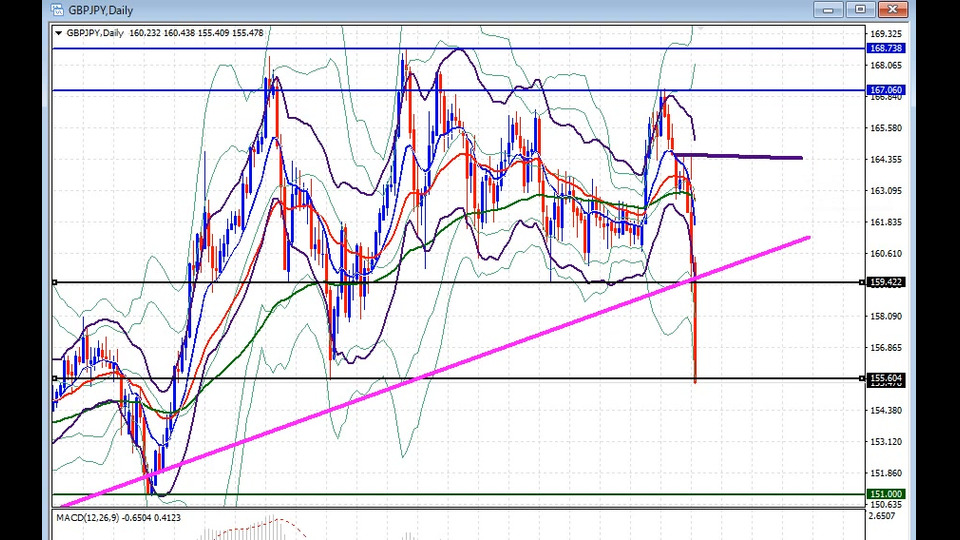
Task: Click the 151.860 price axis value
Action: pyautogui.click(x=886, y=473)
